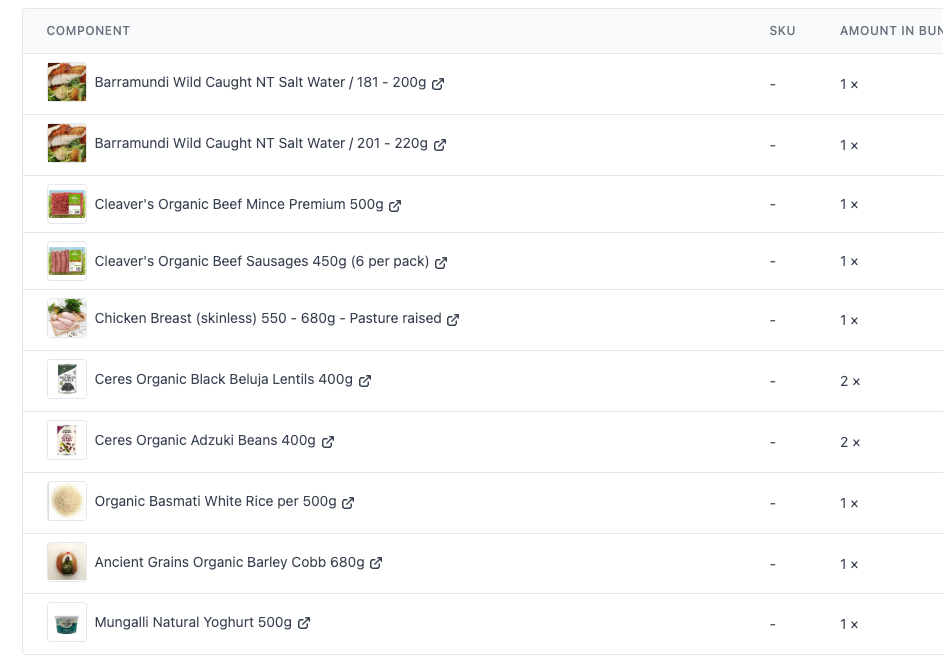Viewport: 943px width, 660px height.
Task: Open external link icon for Barramundi 201 - 220g
Action: [x=440, y=144]
